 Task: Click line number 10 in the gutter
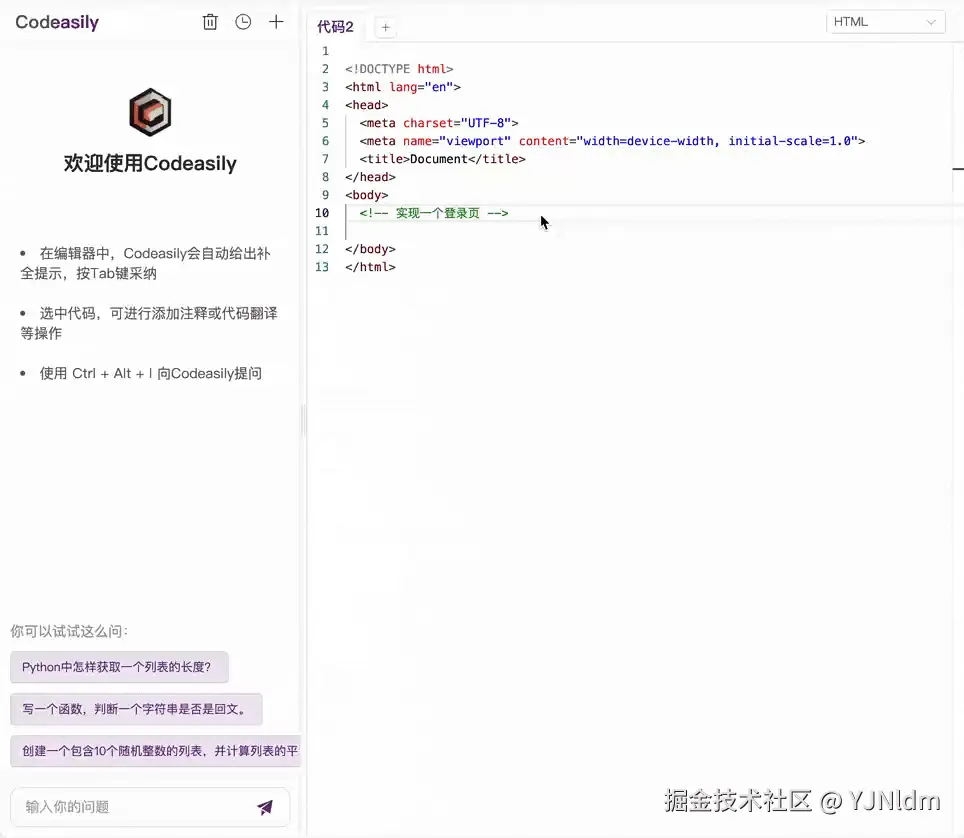tap(322, 213)
